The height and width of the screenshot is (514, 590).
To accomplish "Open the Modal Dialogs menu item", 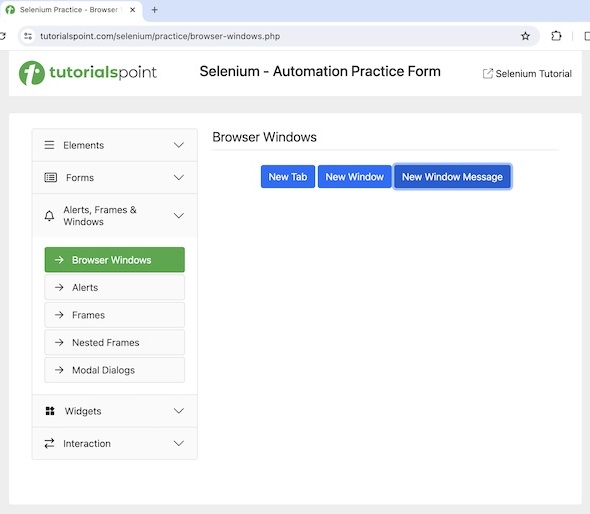I will (x=115, y=370).
